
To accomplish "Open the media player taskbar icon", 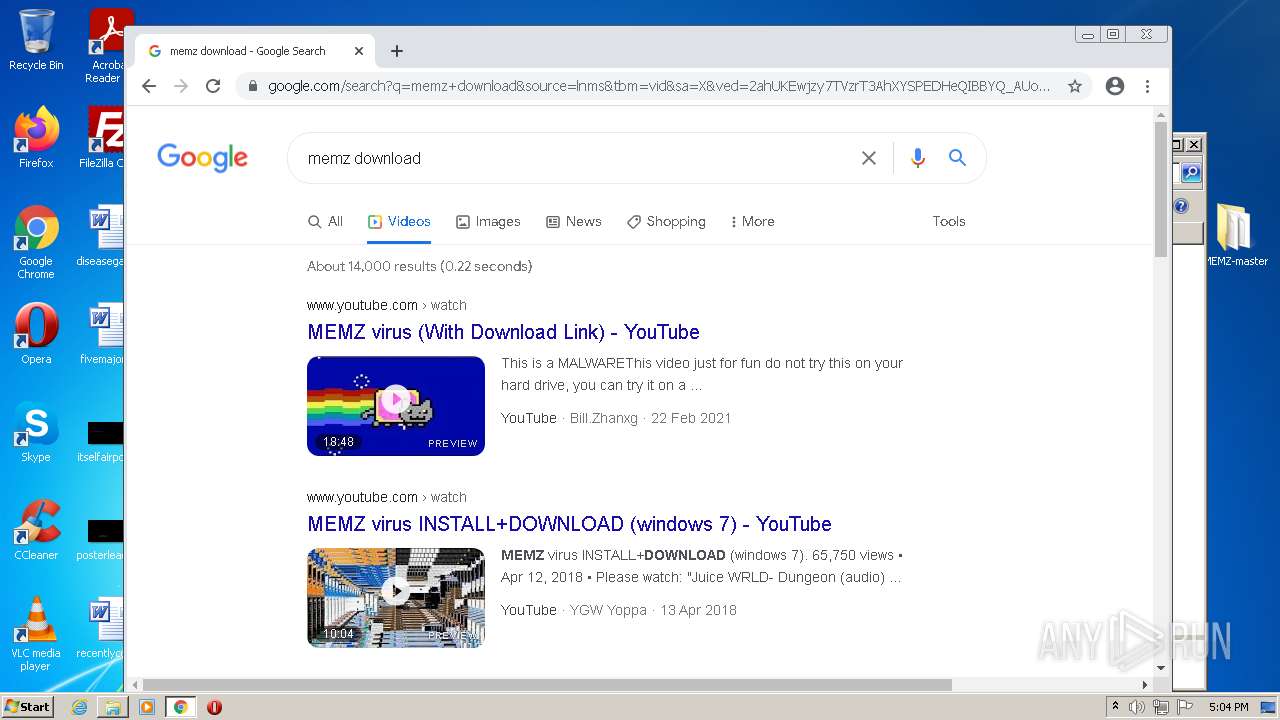I will tap(147, 707).
